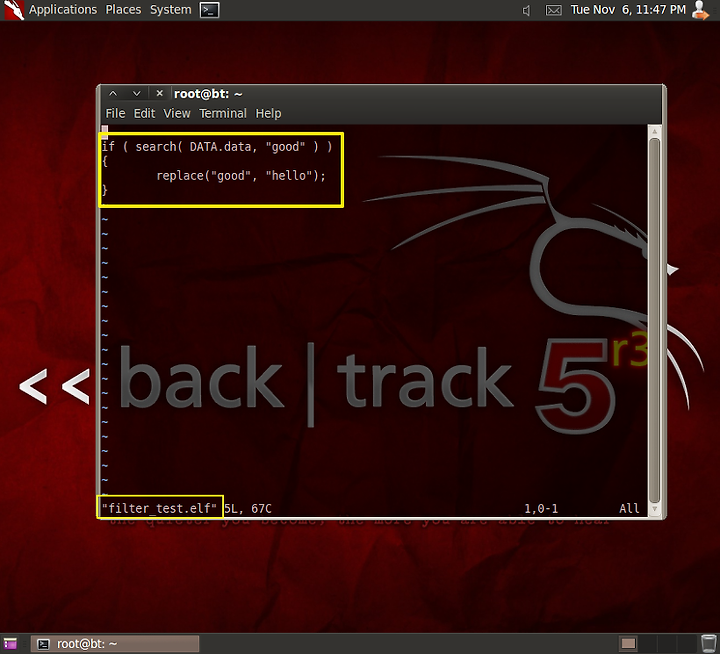The width and height of the screenshot is (720, 654).
Task: Click the terminal vertical scrollbar thumb
Action: 655,320
